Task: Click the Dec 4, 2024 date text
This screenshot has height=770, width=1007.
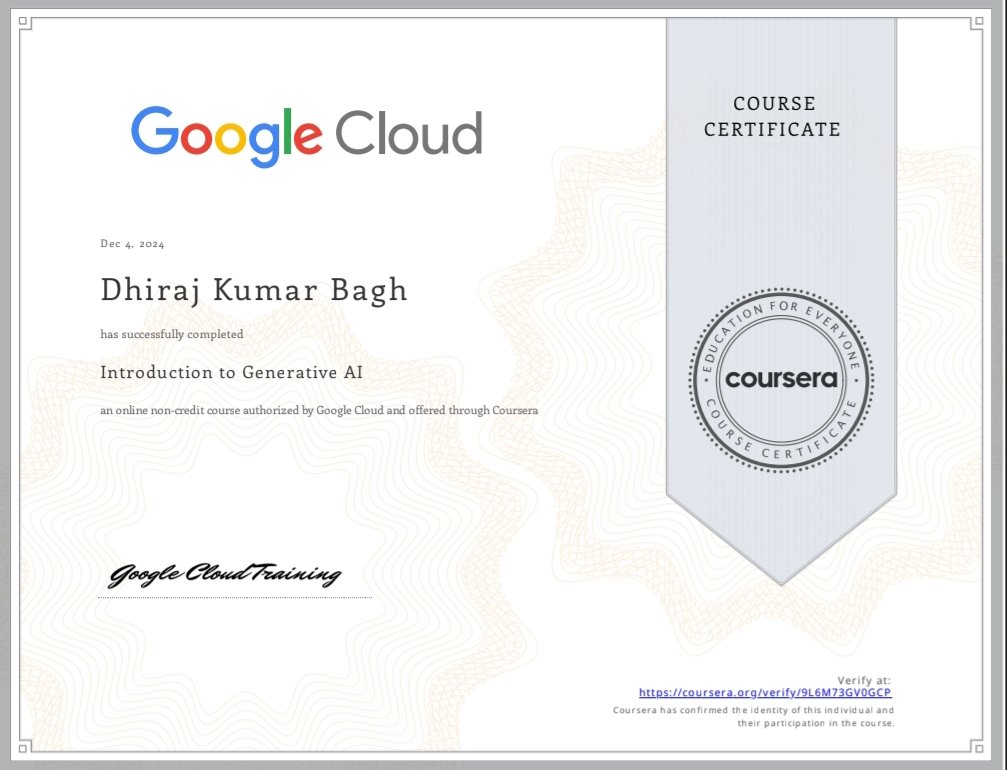Action: click(x=132, y=244)
